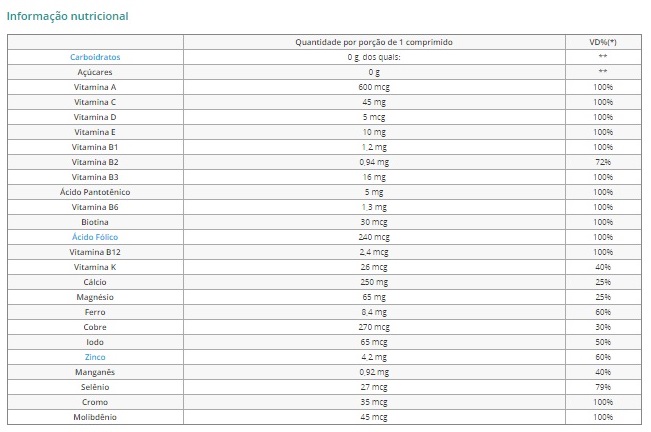
Task: Open the Ácido Fólico link
Action: 95,236
